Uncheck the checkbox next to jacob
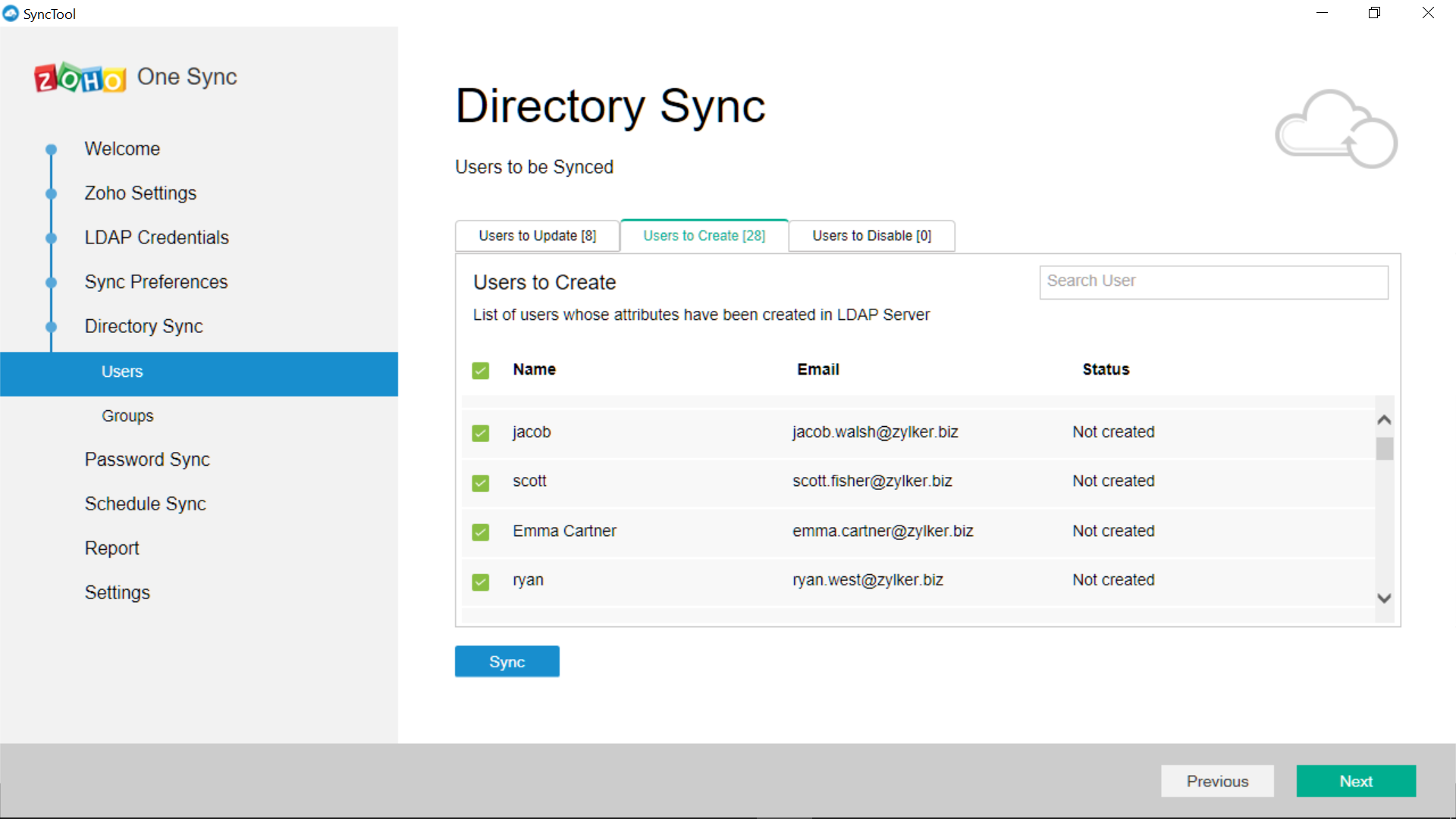The width and height of the screenshot is (1456, 819). coord(481,433)
